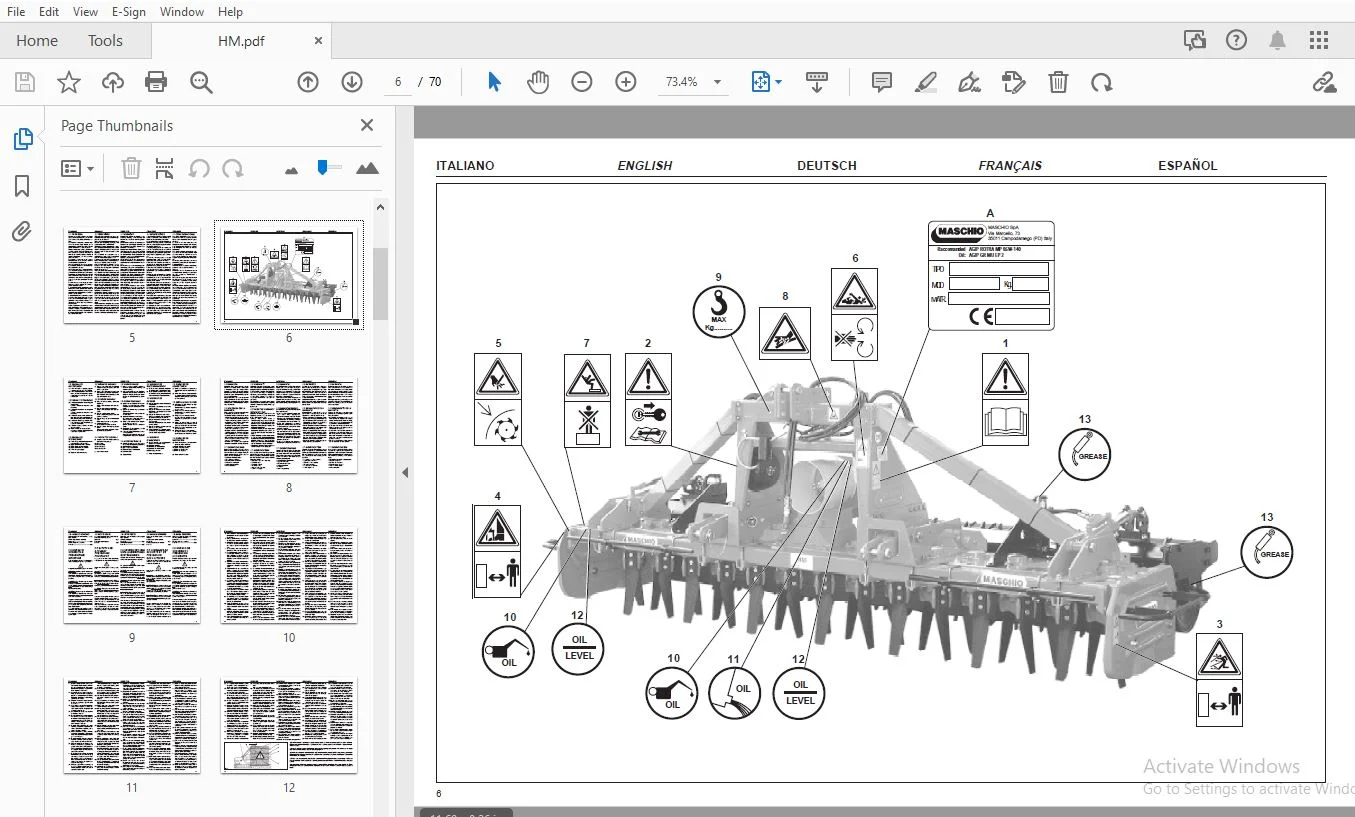Select page 6 thumbnail
1355x817 pixels.
coord(289,275)
